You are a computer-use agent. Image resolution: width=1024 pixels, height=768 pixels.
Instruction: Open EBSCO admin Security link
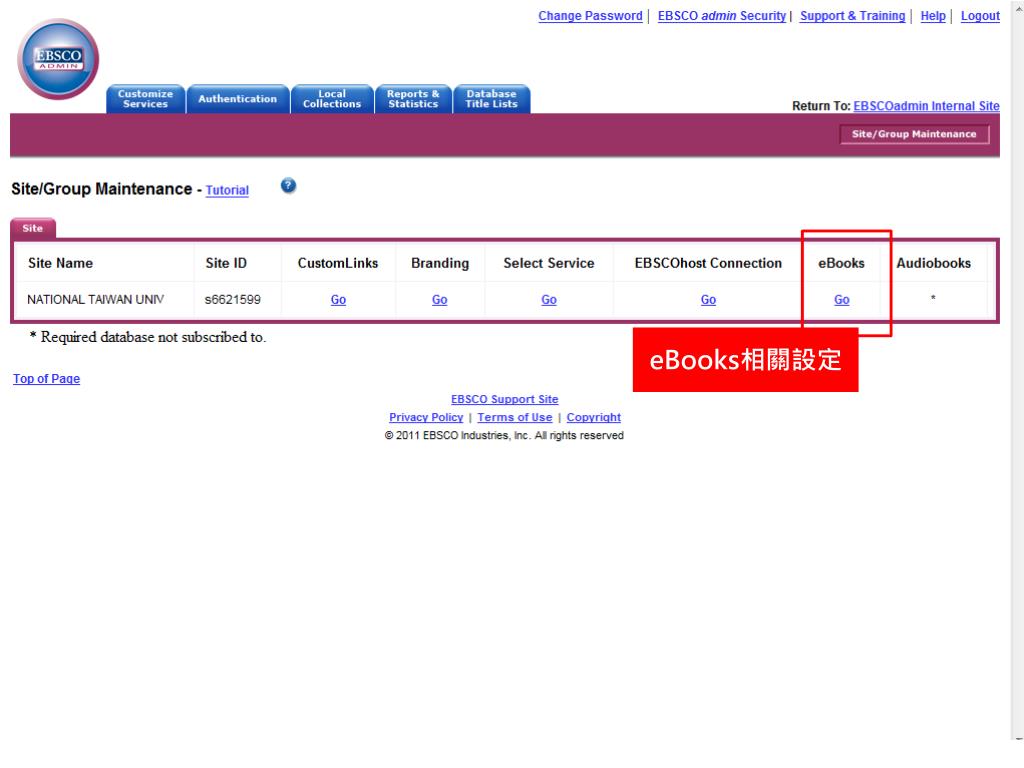(x=722, y=16)
